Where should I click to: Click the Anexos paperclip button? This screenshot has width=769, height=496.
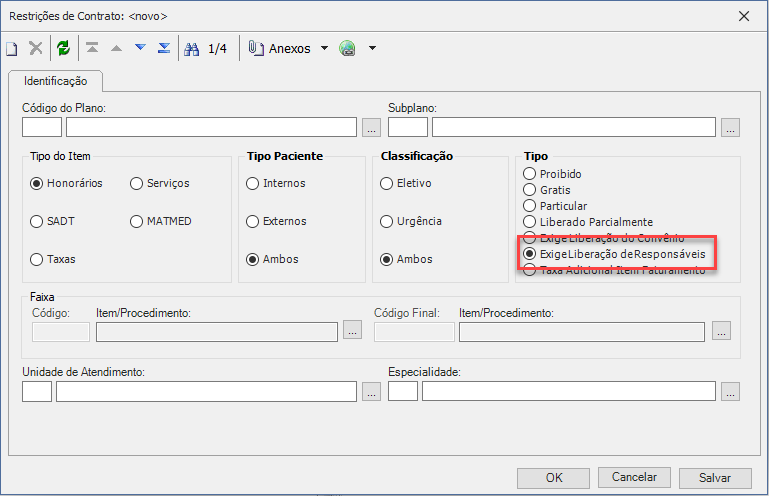point(280,49)
